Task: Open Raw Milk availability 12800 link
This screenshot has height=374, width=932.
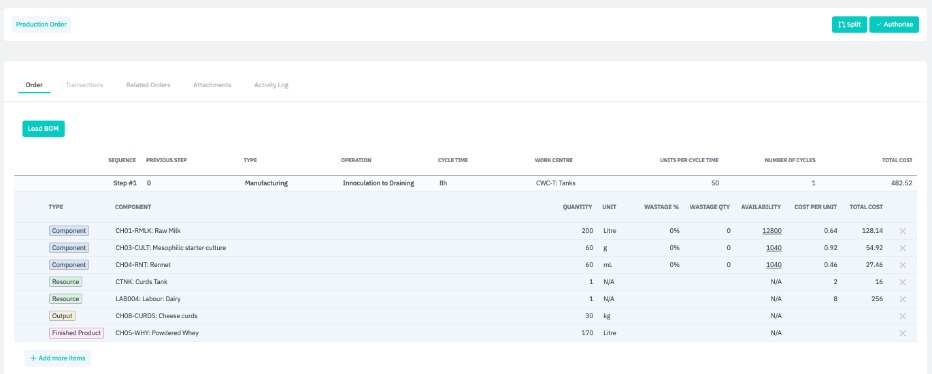Action: coord(772,231)
